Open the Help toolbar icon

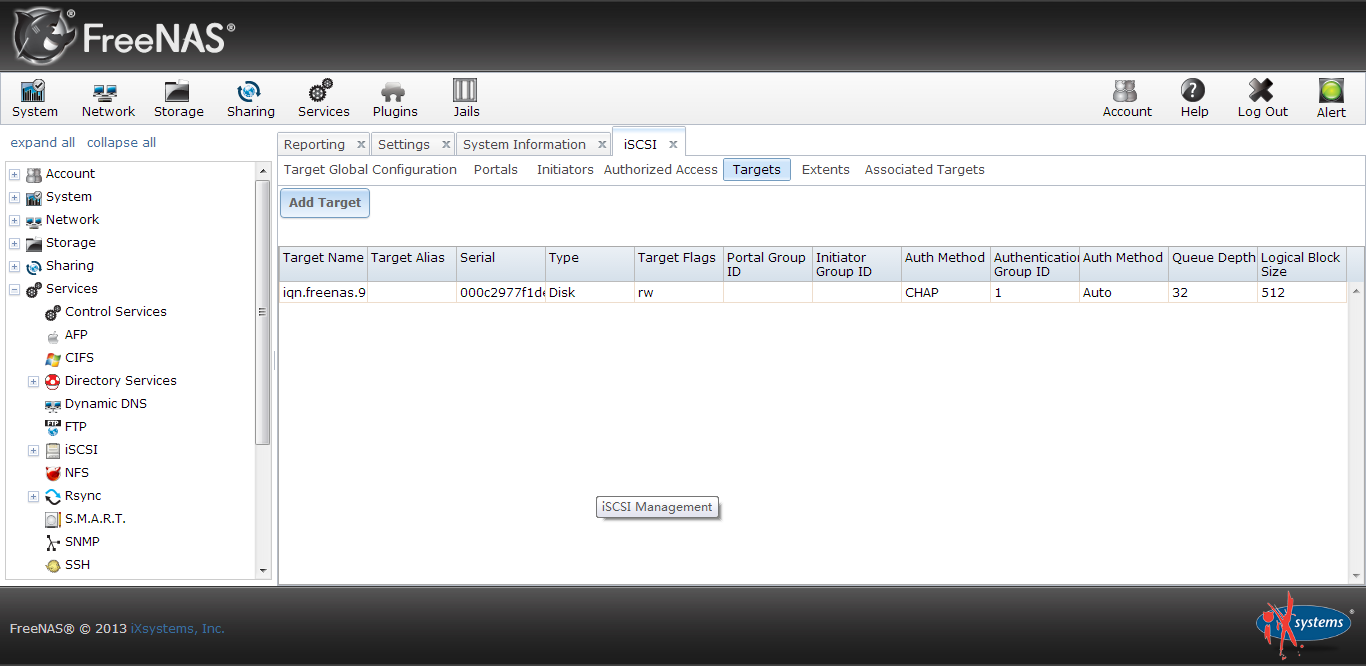[1194, 99]
